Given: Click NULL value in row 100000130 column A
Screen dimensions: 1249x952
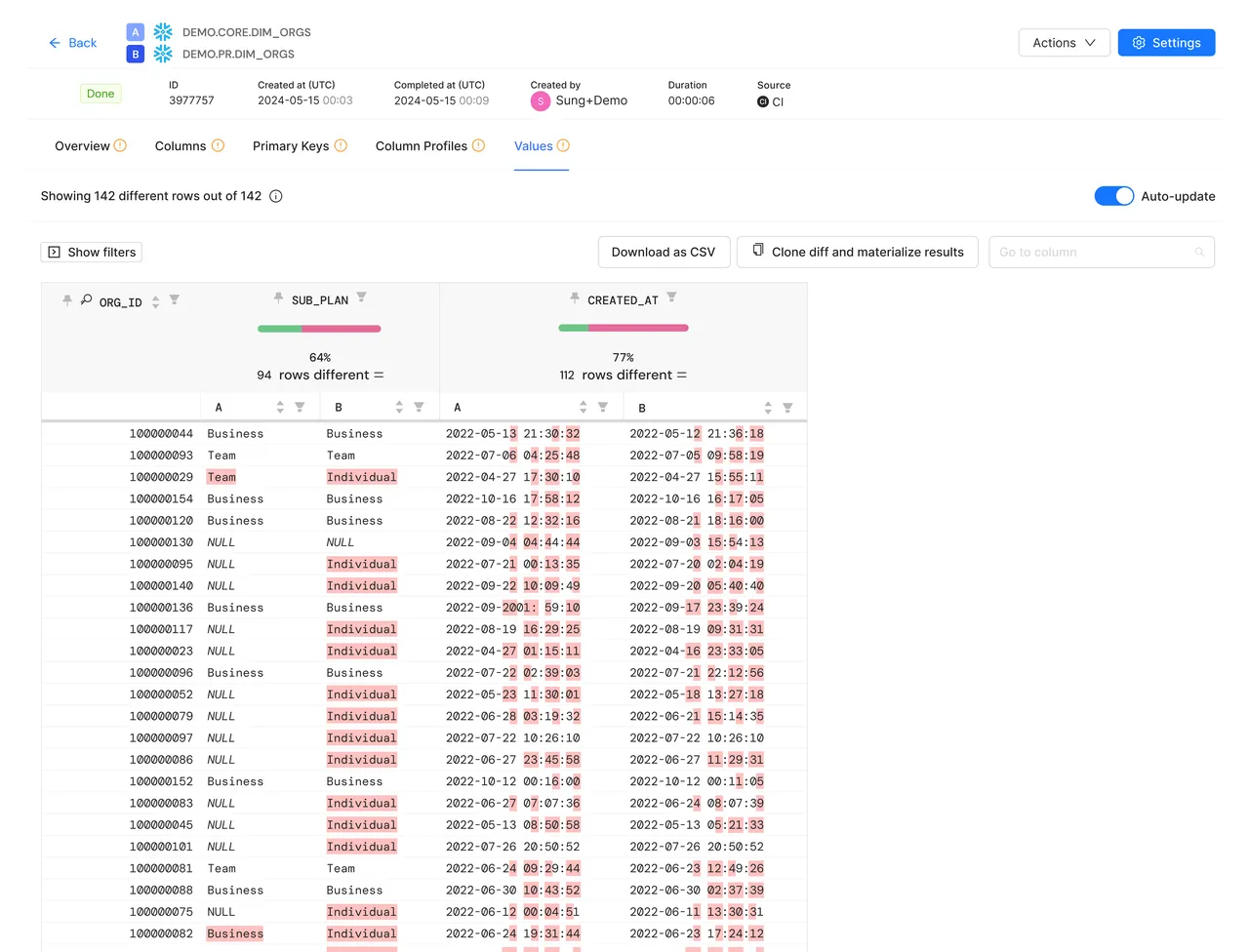Looking at the screenshot, I should [221, 542].
